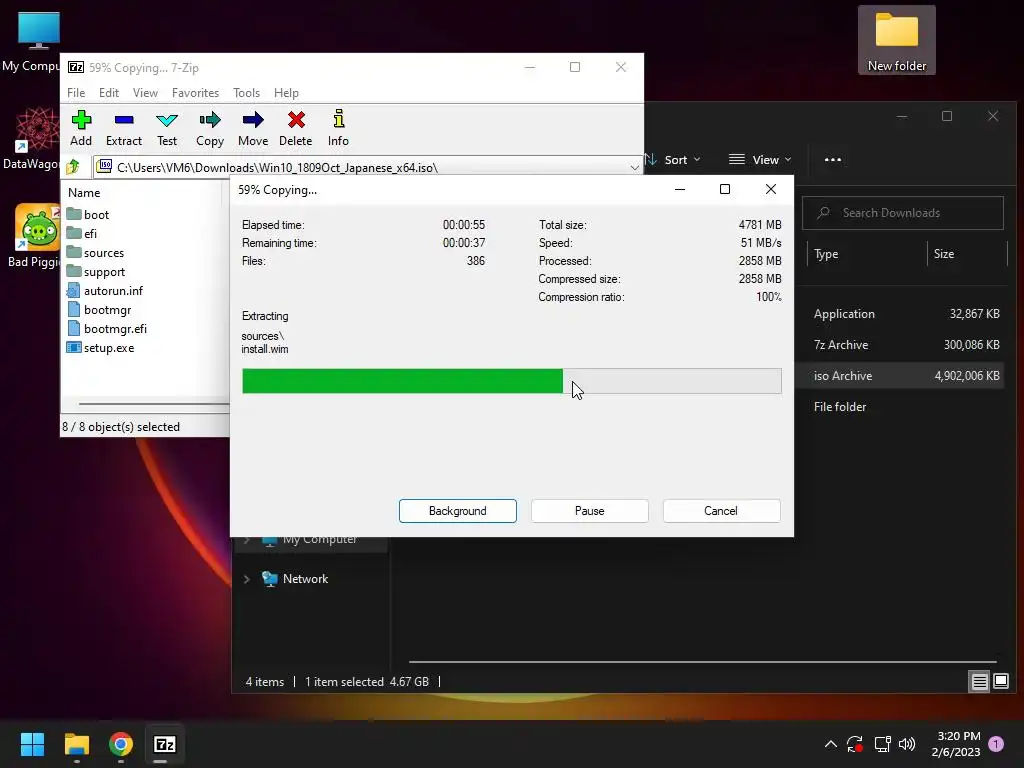Image resolution: width=1024 pixels, height=768 pixels.
Task: Open the File menu in 7-Zip
Action: click(x=76, y=93)
